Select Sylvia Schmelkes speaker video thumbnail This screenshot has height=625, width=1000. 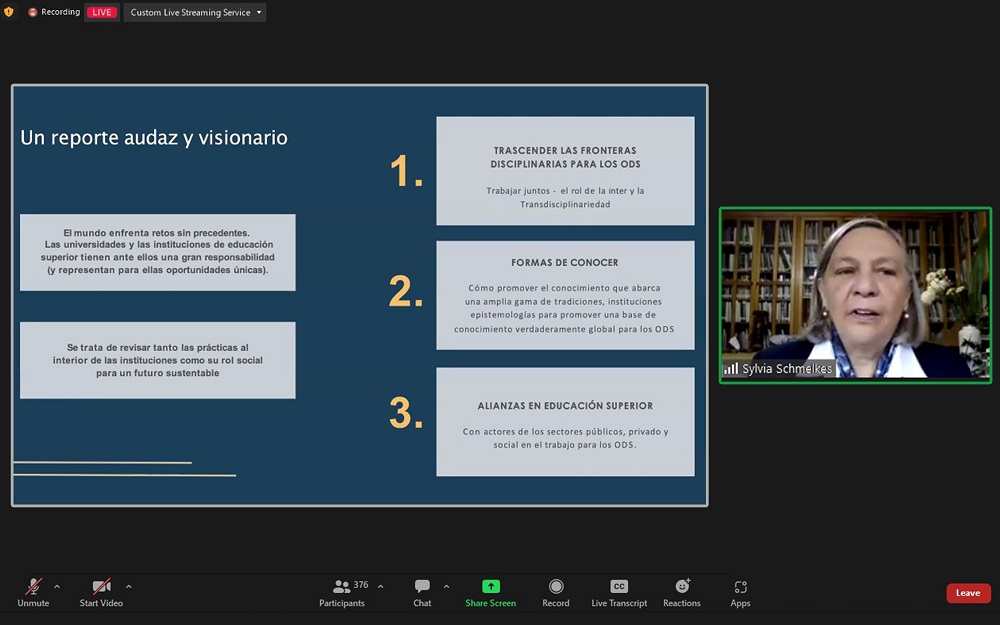point(855,295)
